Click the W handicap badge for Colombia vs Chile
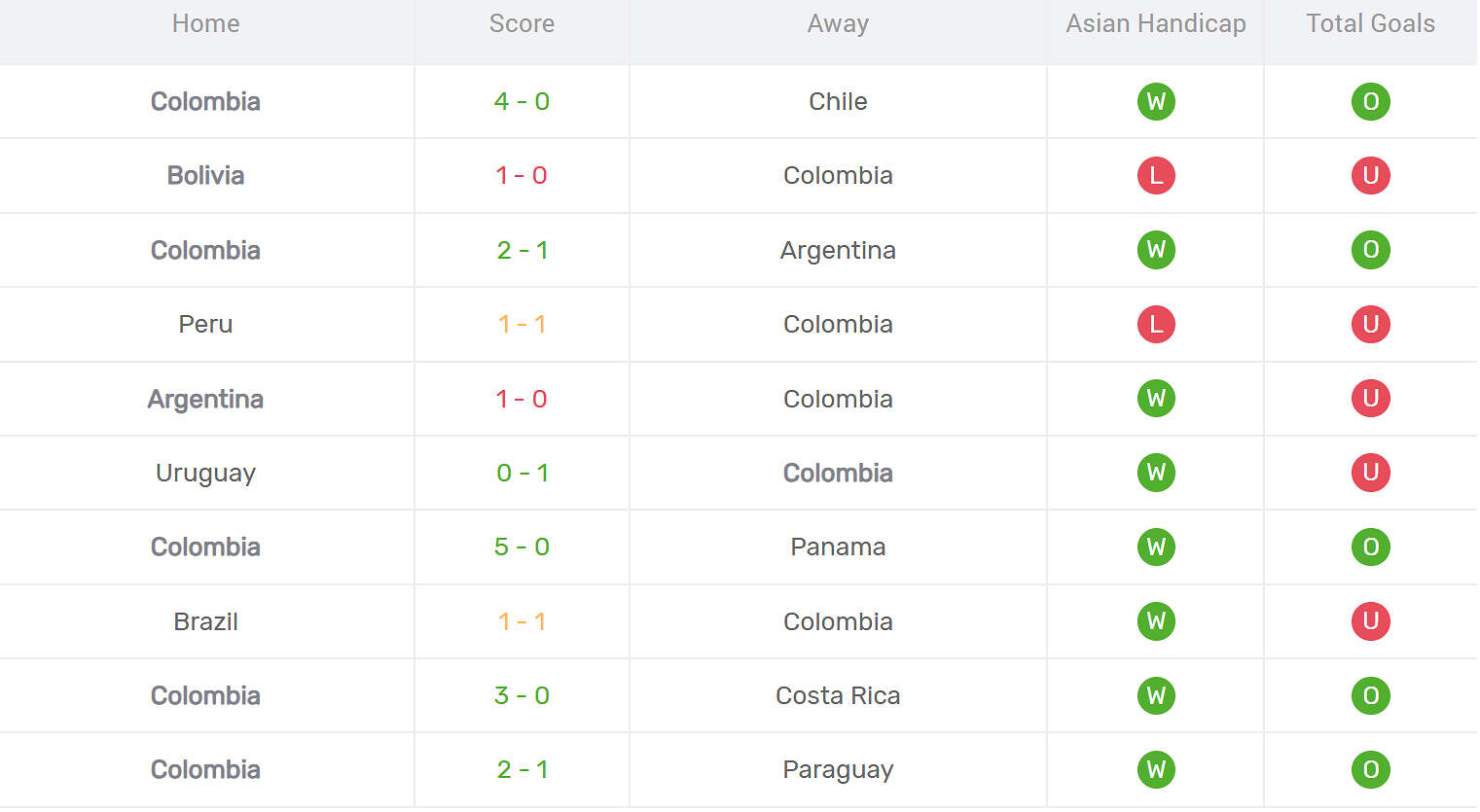This screenshot has height=812, width=1480. [x=1156, y=101]
